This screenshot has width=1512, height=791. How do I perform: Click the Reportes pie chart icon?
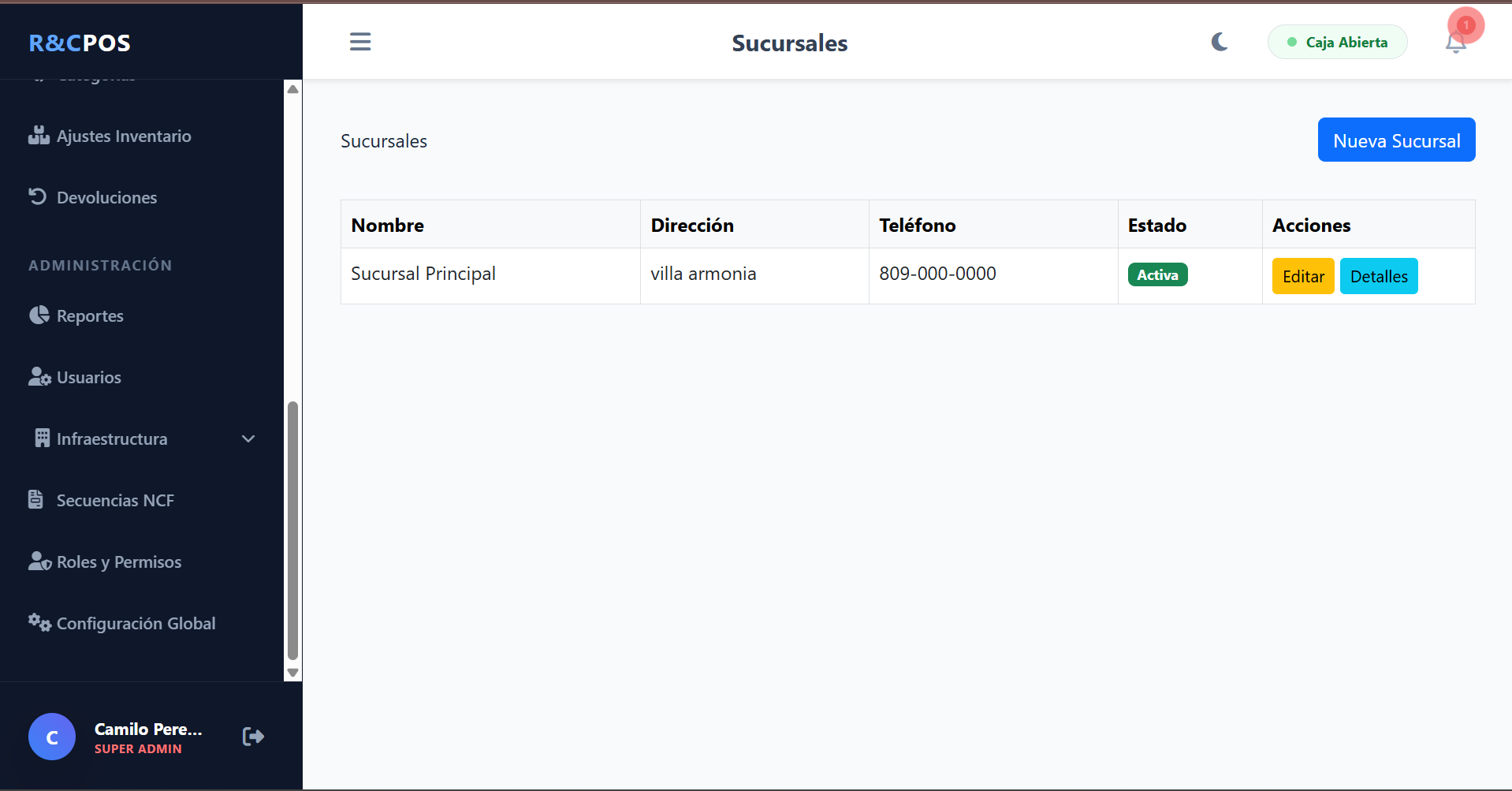point(39,315)
